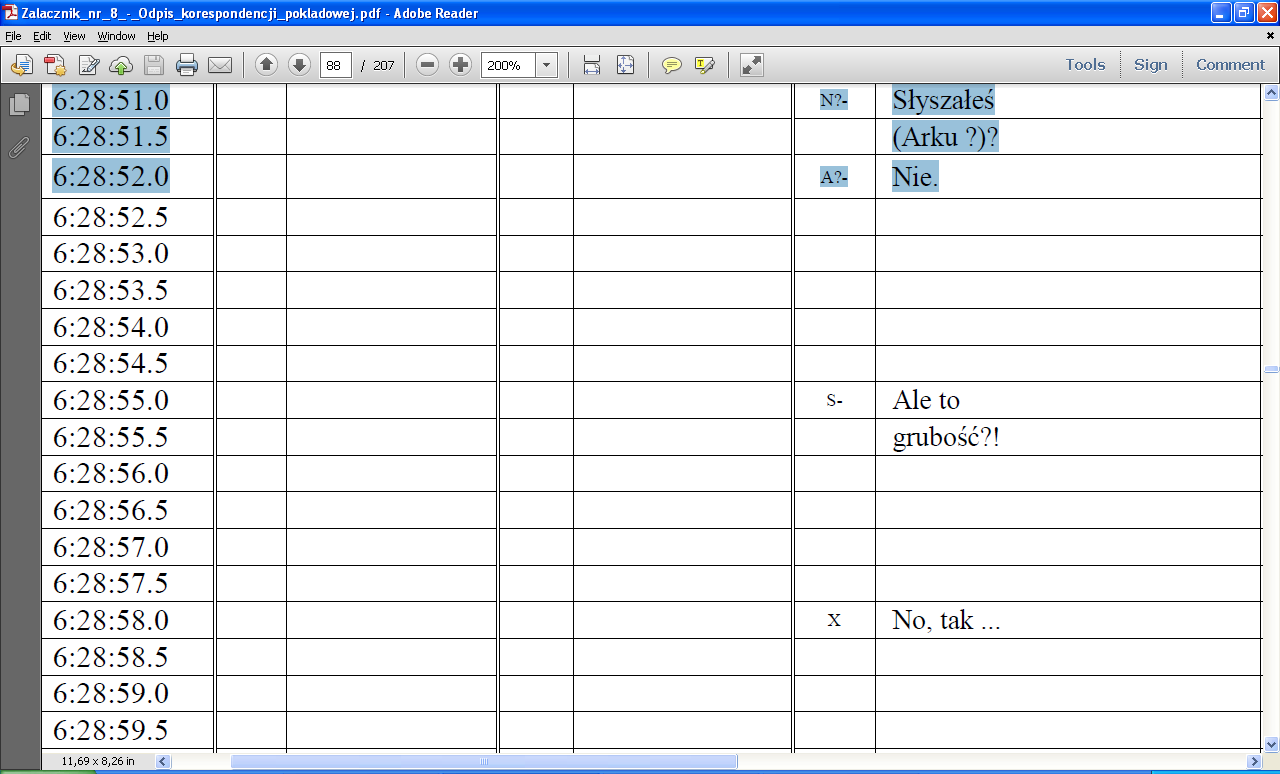Click the speaker label 'X'
Viewport: 1280px width, 774px height.
tap(834, 620)
